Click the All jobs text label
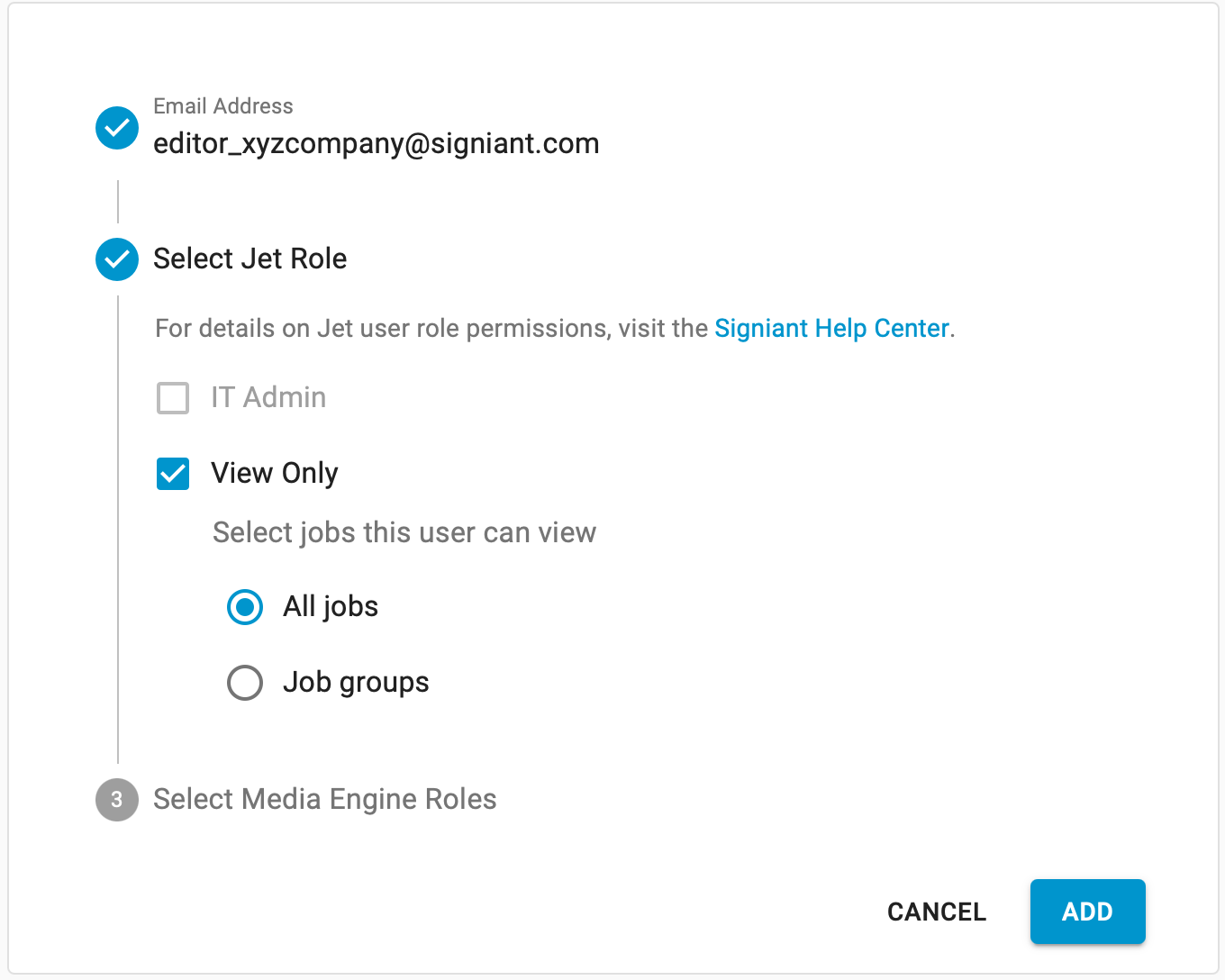The image size is (1225, 980). click(331, 607)
